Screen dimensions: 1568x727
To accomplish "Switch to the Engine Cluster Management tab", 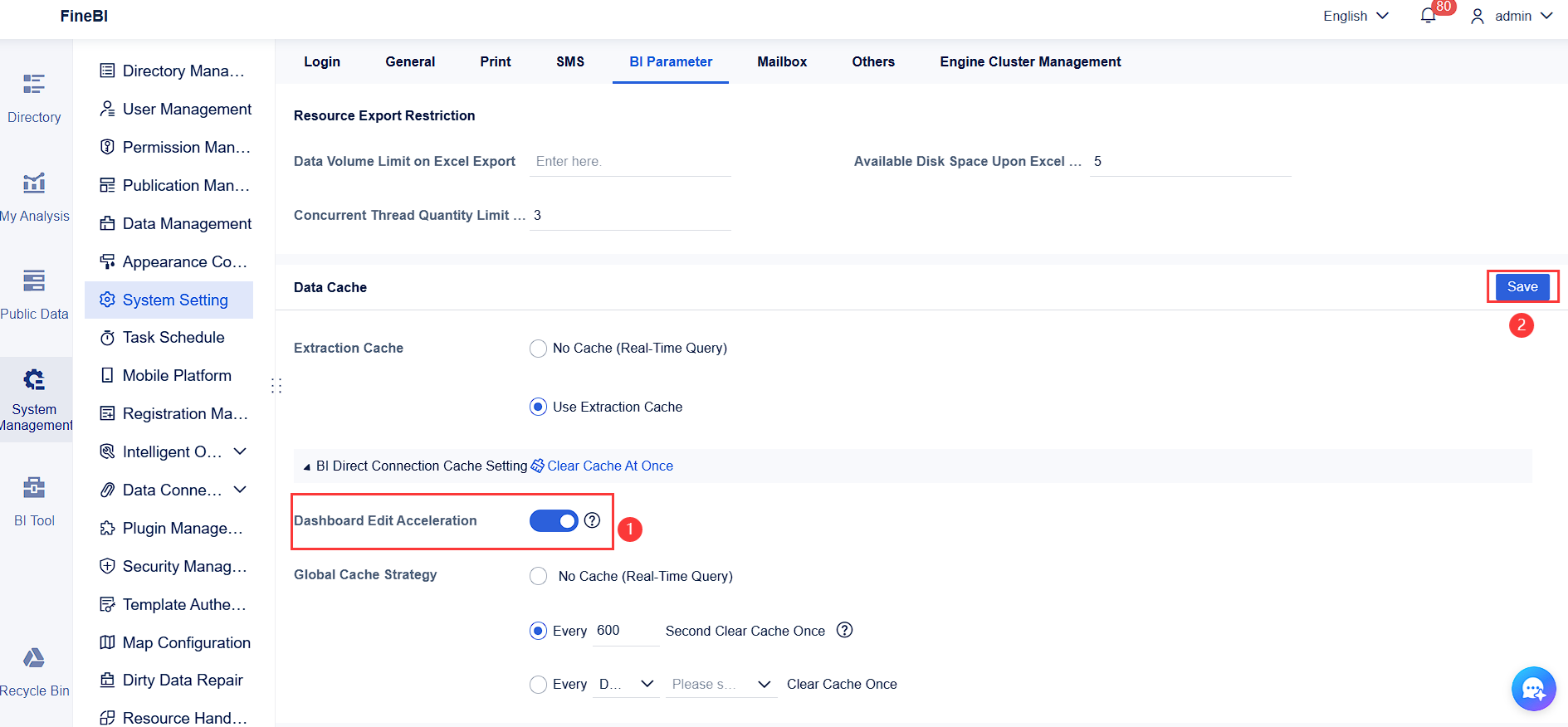I will [1030, 61].
